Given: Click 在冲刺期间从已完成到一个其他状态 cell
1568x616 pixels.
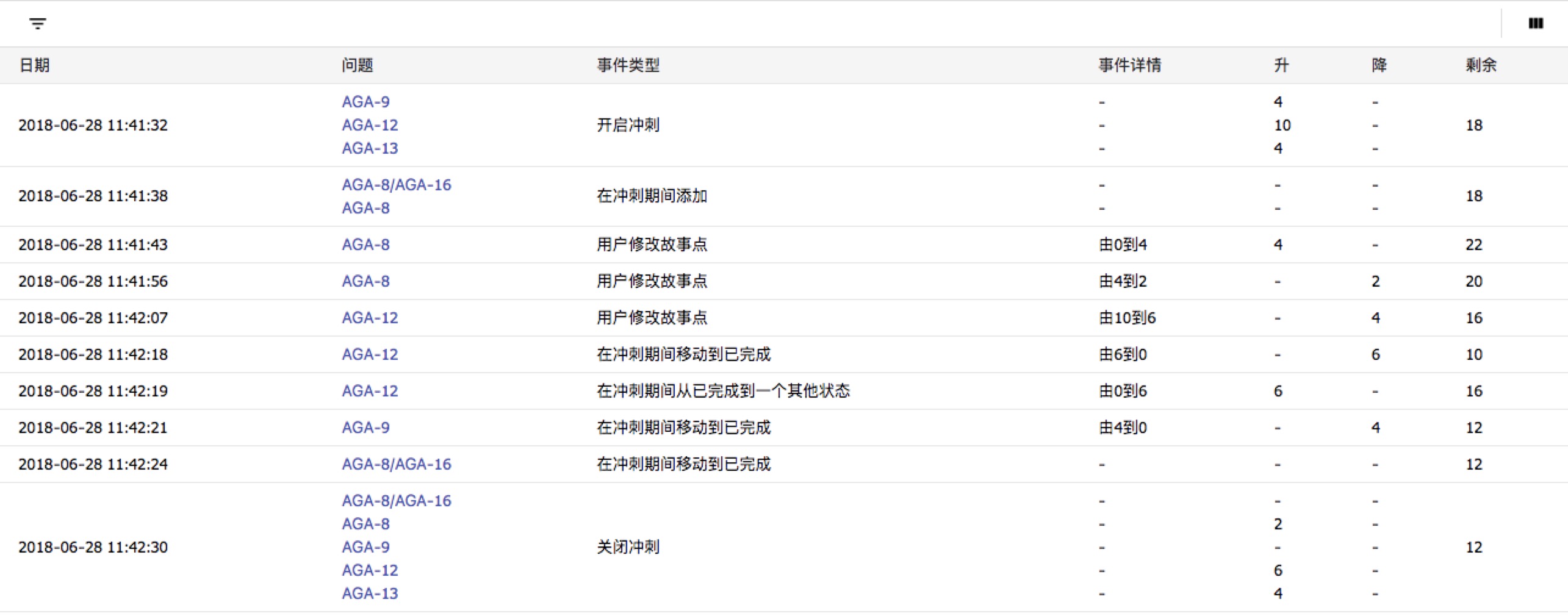Looking at the screenshot, I should coord(723,391).
